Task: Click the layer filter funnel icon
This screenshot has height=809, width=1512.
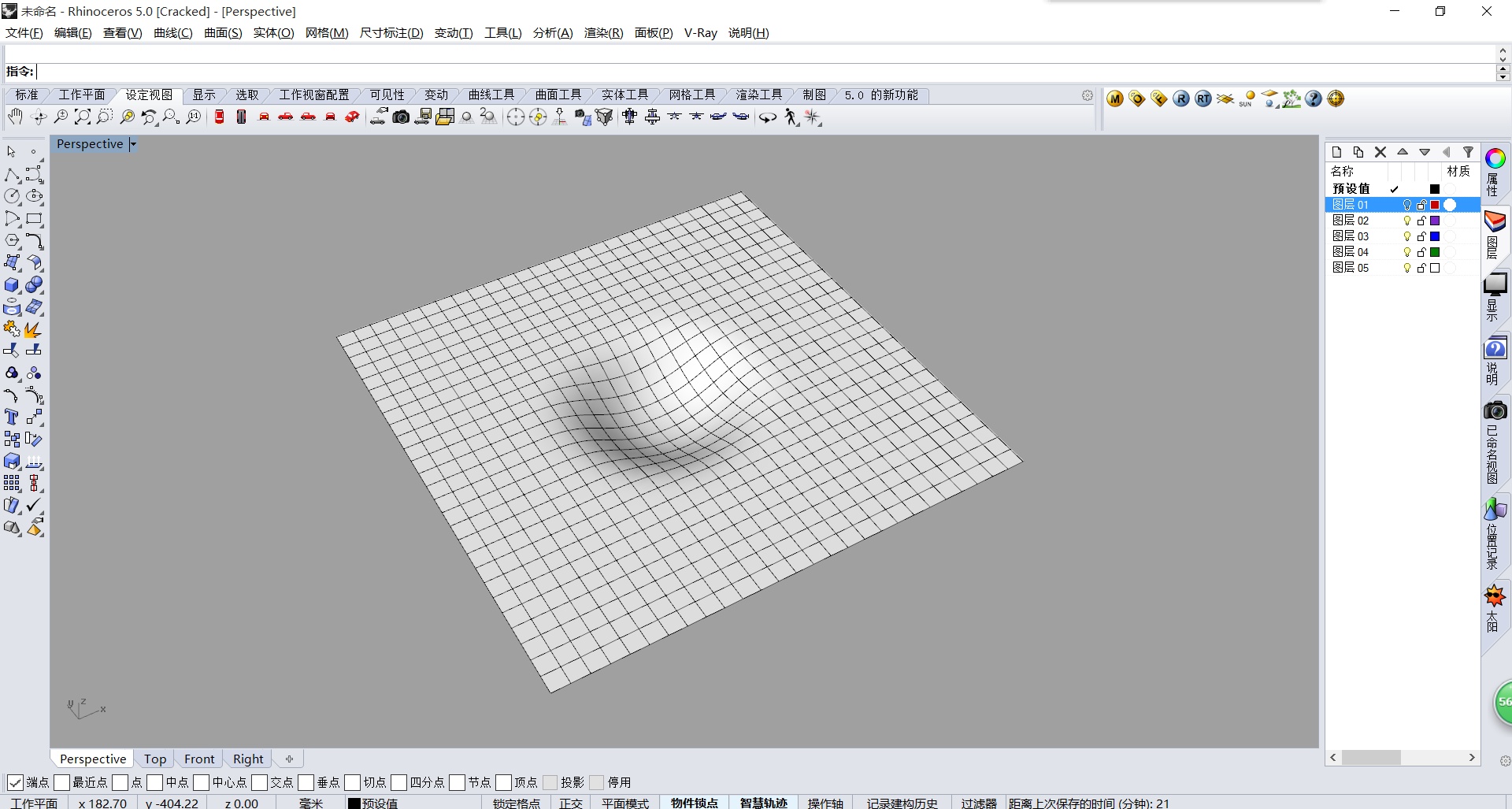Action: (1468, 152)
